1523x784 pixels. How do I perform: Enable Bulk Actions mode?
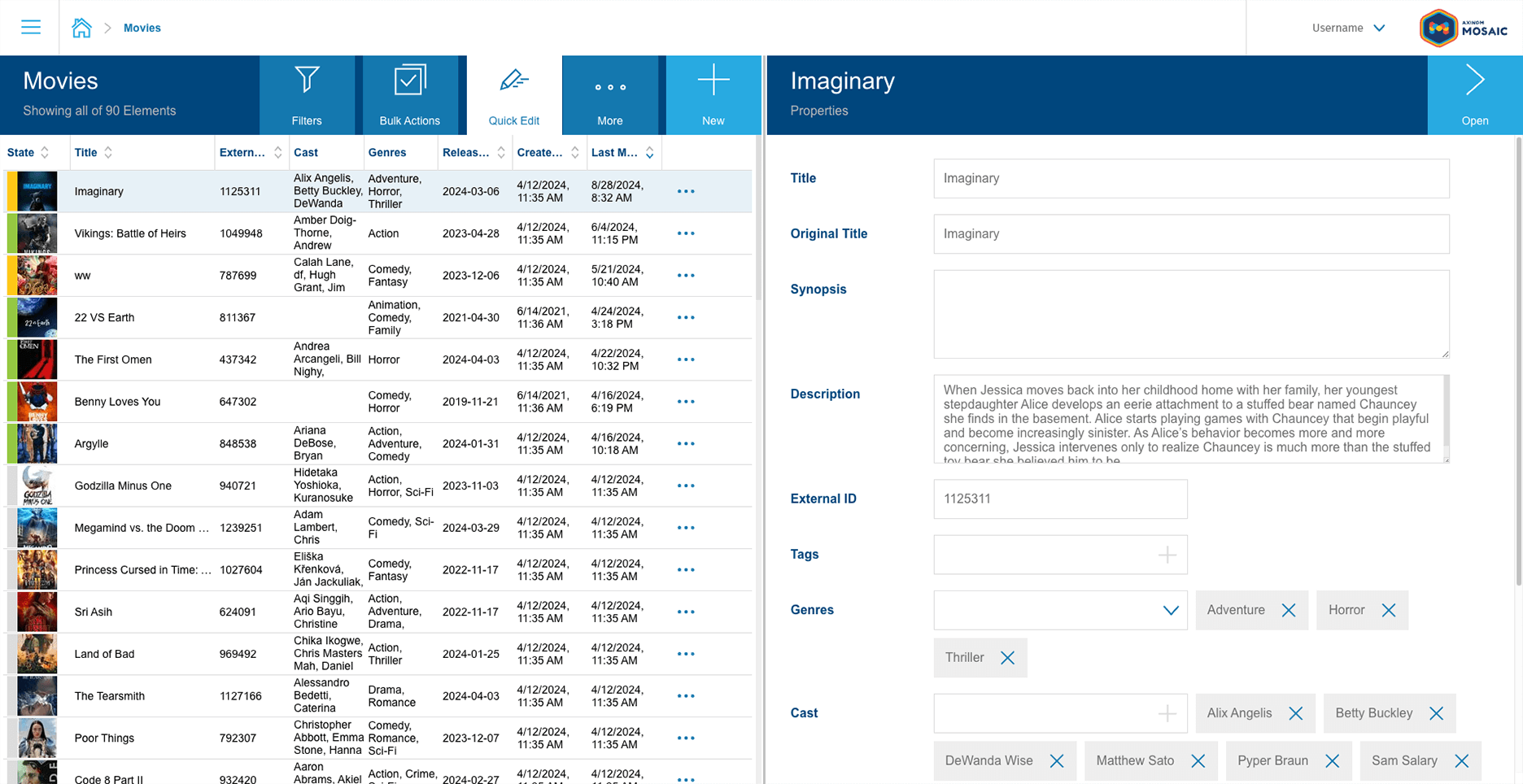click(x=409, y=95)
